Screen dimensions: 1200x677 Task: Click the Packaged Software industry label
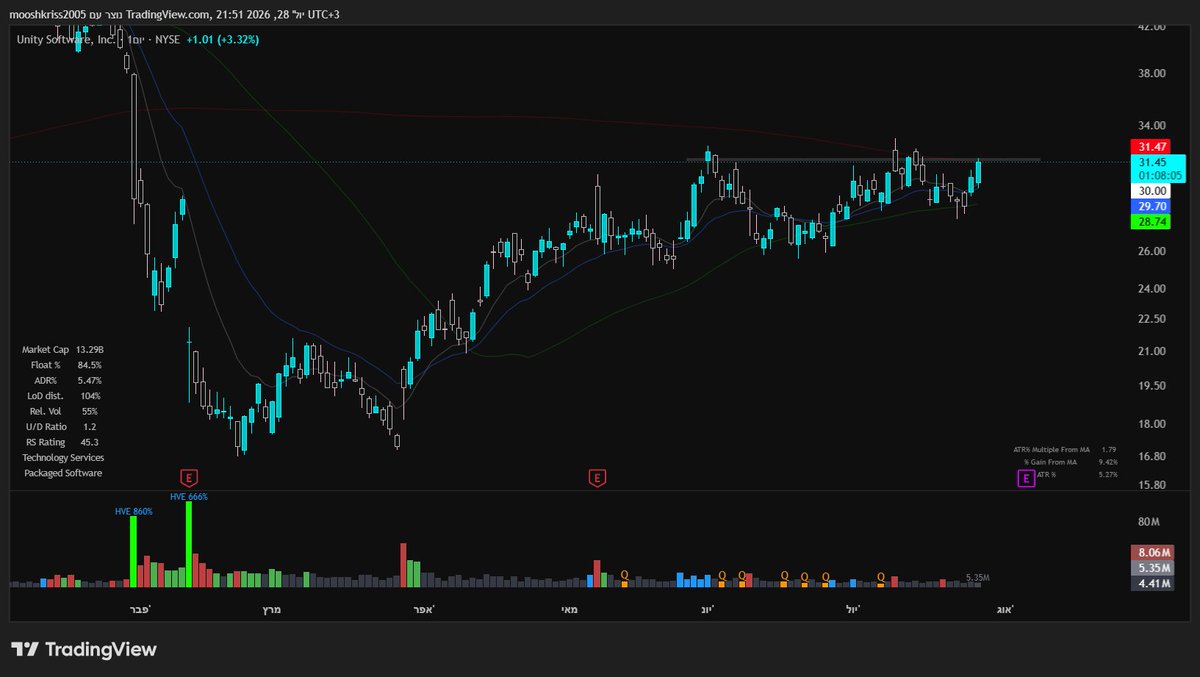[63, 473]
